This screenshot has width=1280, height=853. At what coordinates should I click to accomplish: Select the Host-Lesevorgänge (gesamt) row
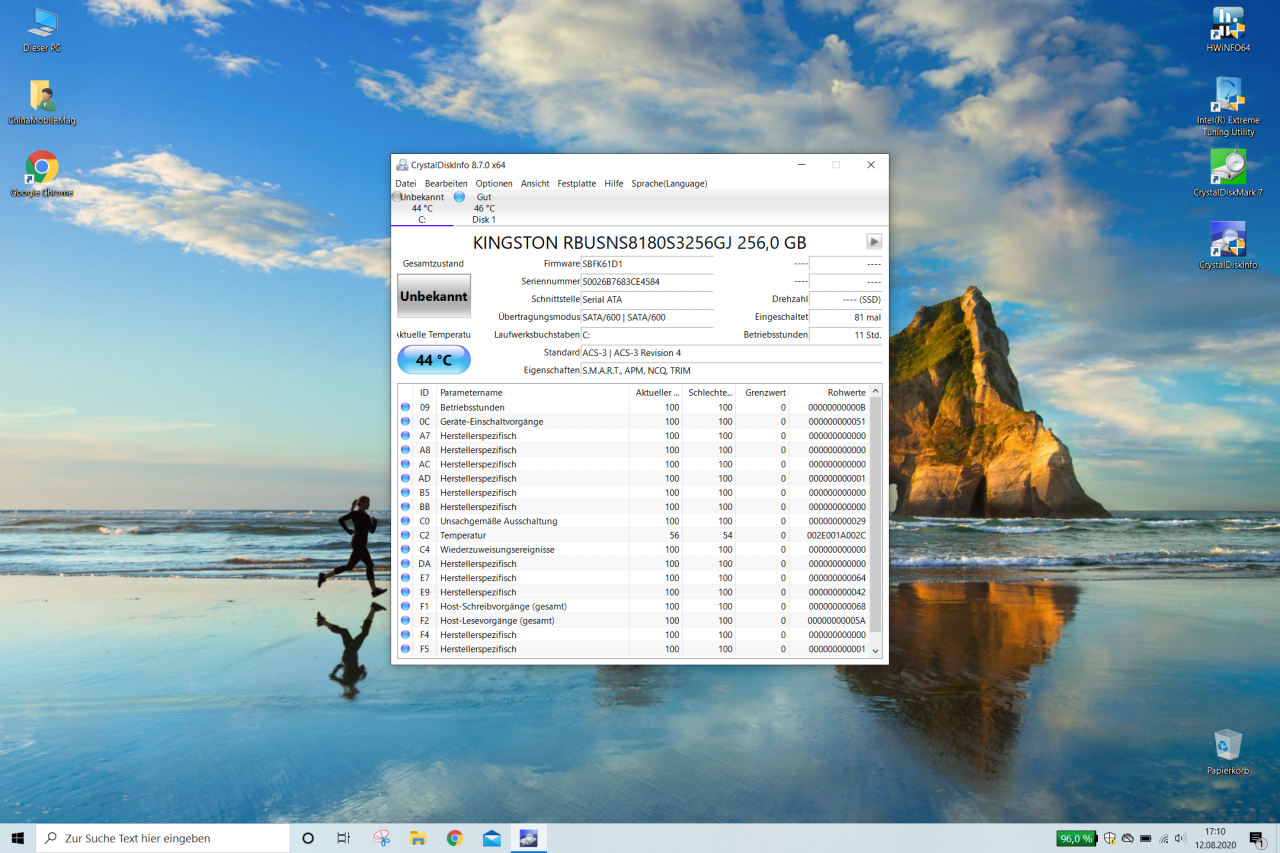633,620
